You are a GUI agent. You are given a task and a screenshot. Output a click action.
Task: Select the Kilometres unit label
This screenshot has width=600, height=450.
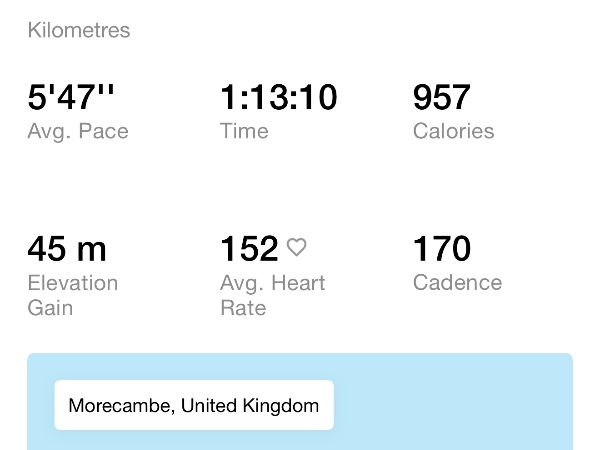(x=79, y=30)
